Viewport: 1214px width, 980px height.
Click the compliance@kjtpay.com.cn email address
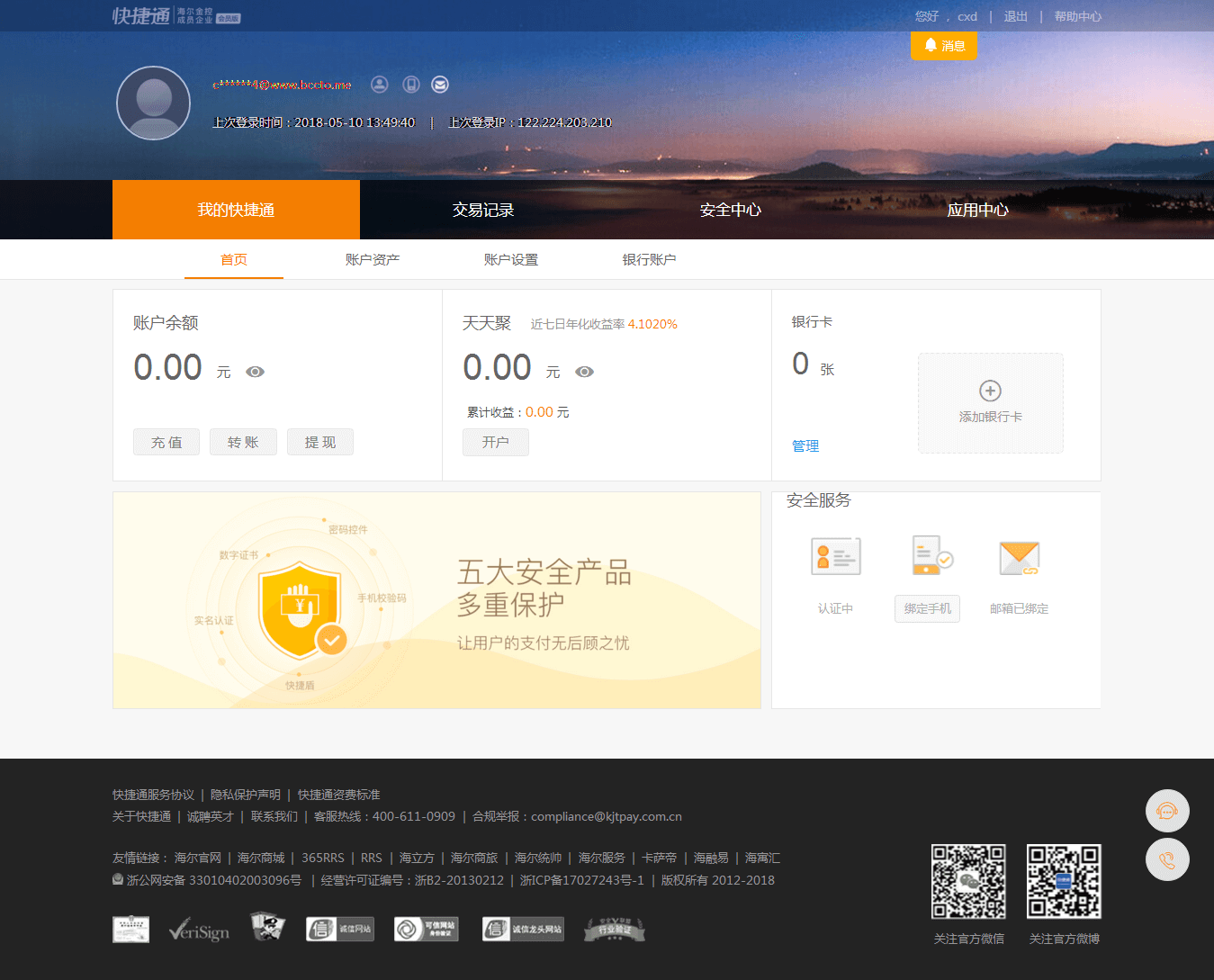click(607, 816)
